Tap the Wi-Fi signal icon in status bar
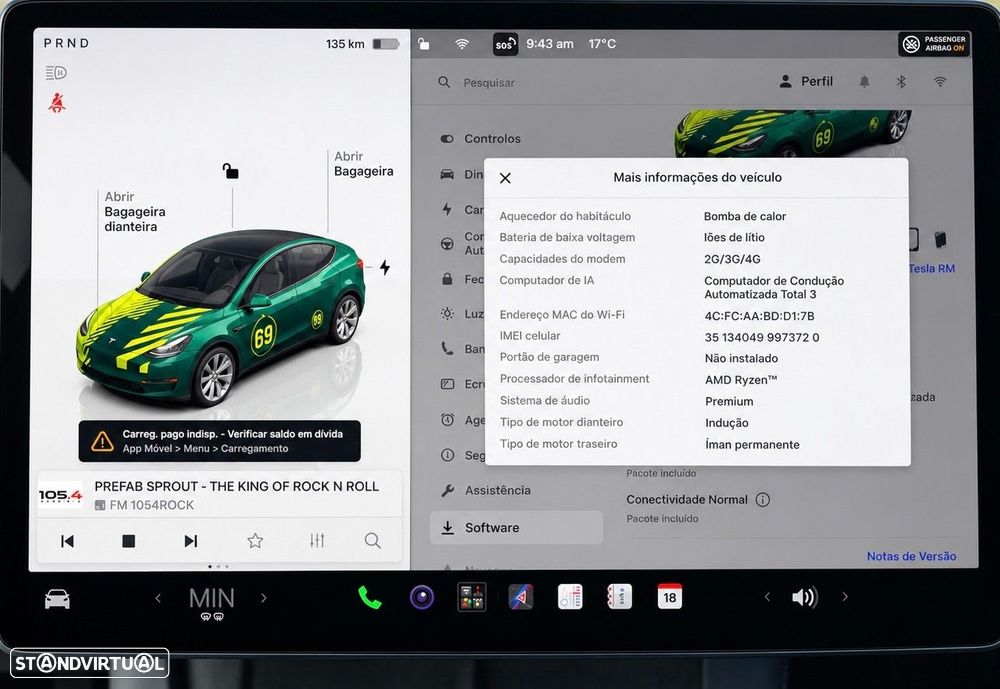The width and height of the screenshot is (1000, 689). click(462, 43)
